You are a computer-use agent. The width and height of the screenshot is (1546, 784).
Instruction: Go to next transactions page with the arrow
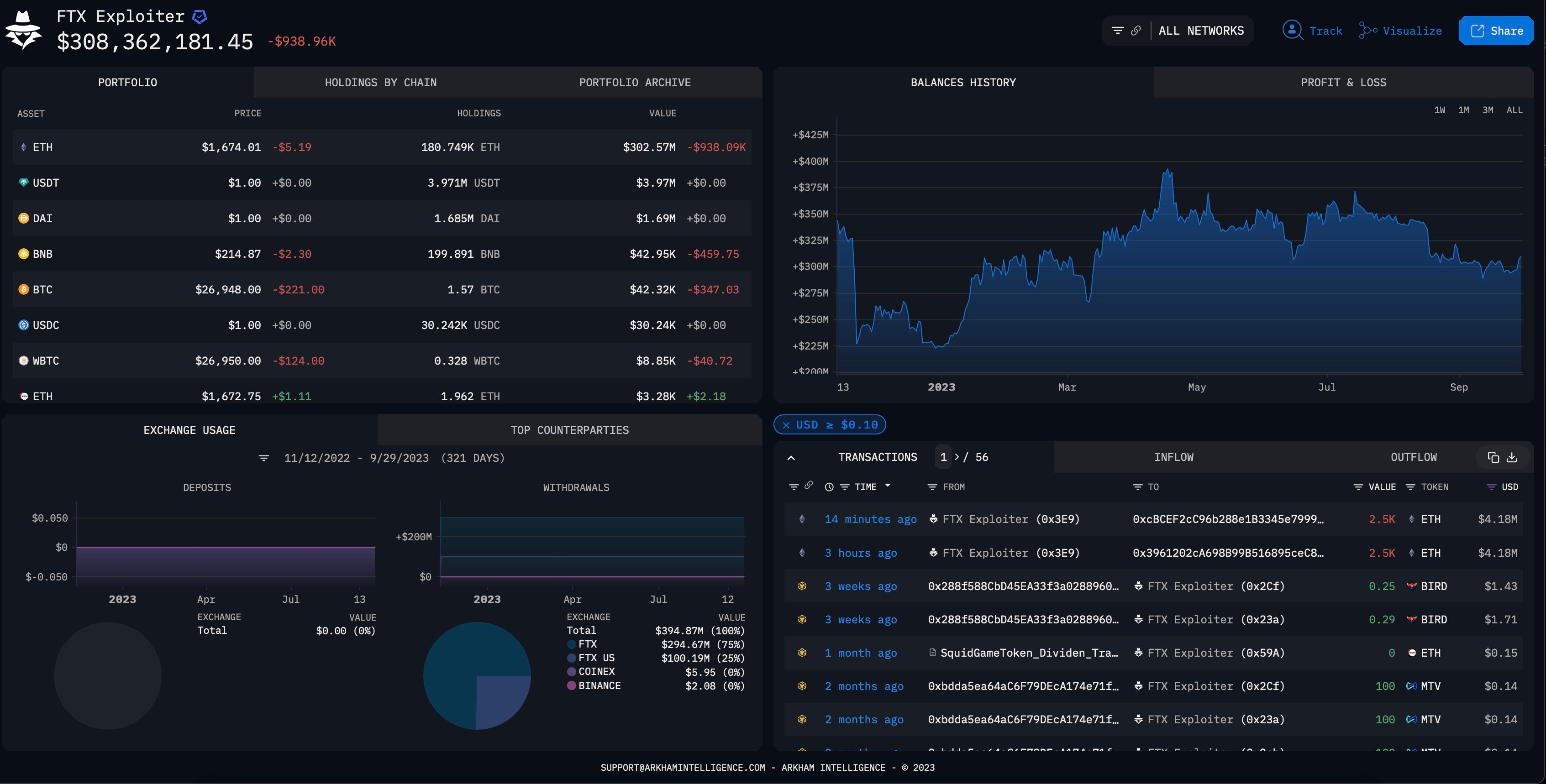(957, 457)
